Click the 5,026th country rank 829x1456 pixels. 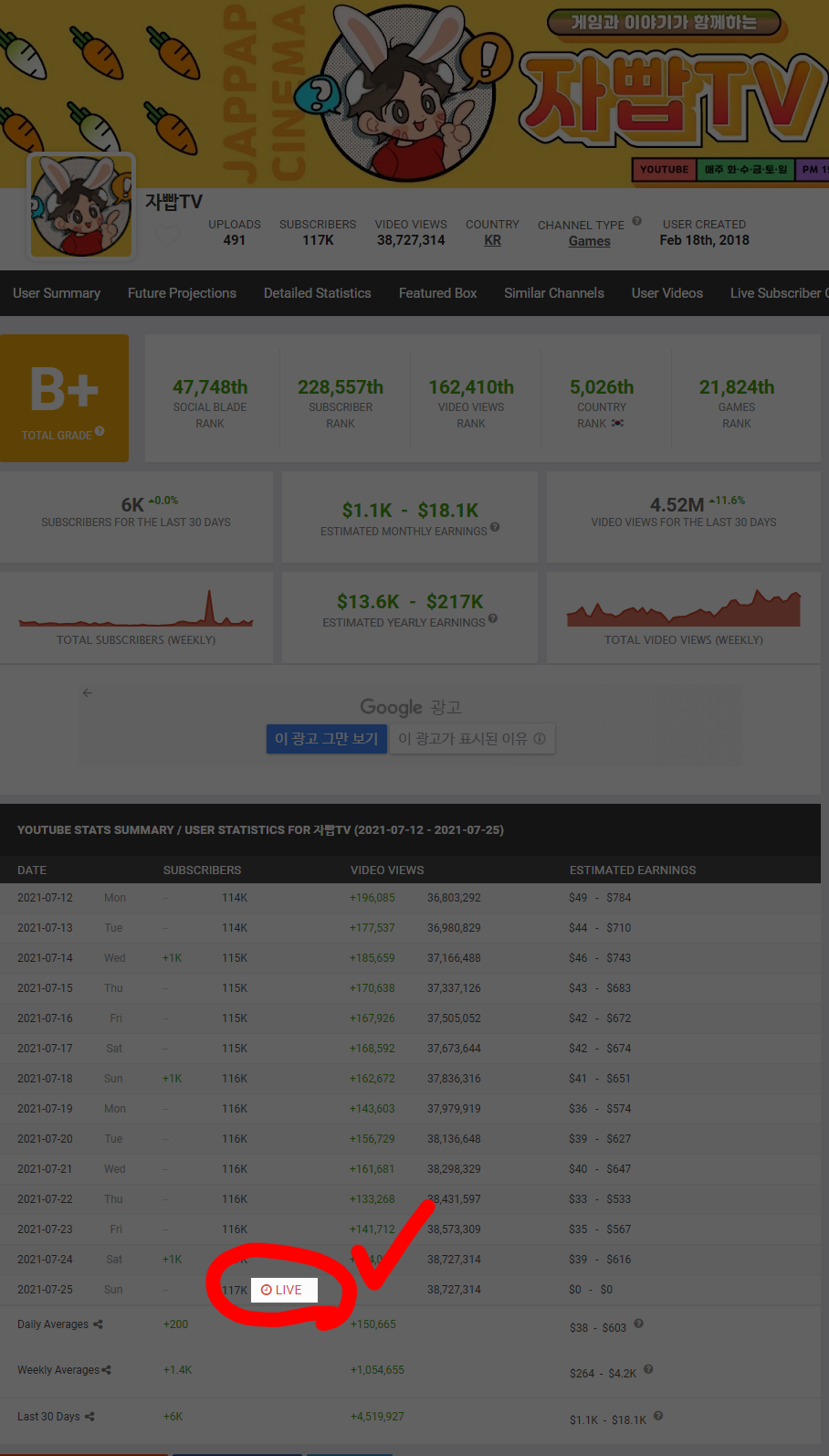click(x=602, y=387)
